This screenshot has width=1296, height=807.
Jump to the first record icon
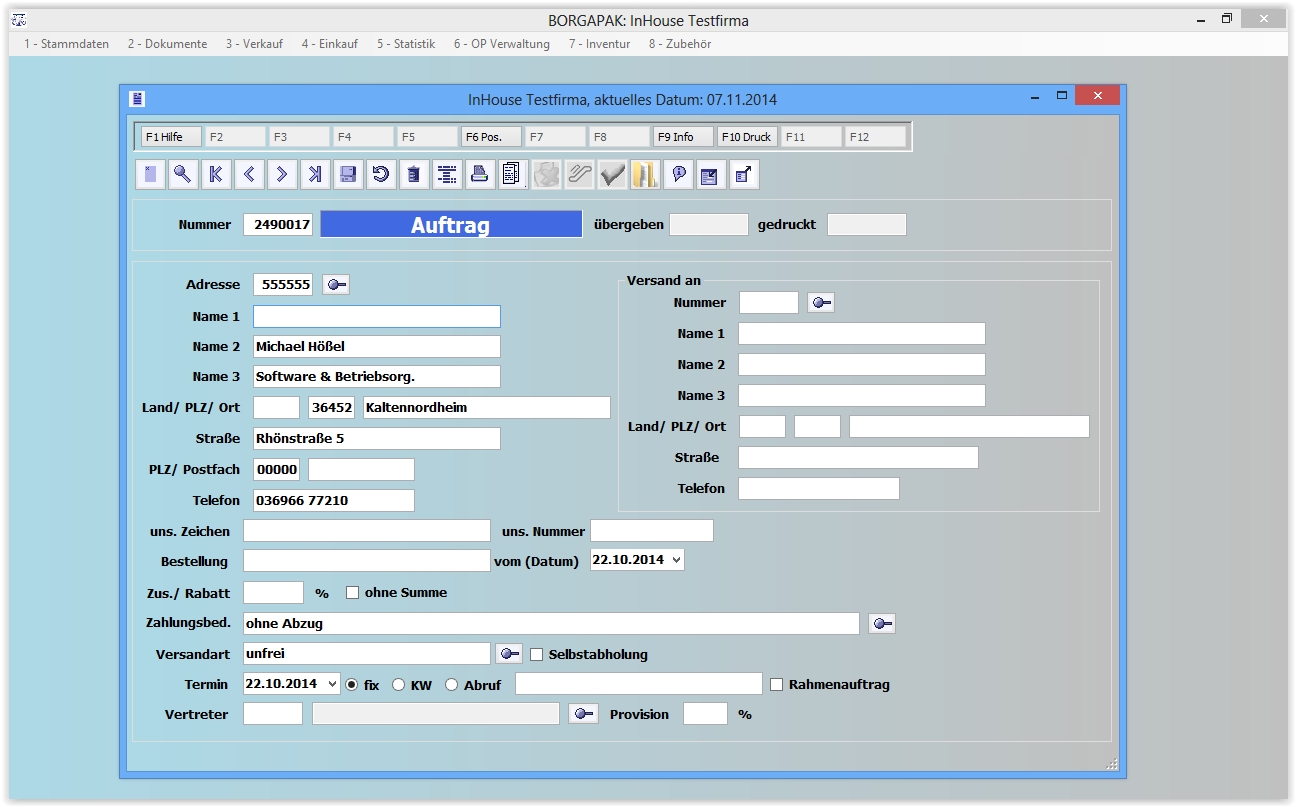[x=216, y=175]
